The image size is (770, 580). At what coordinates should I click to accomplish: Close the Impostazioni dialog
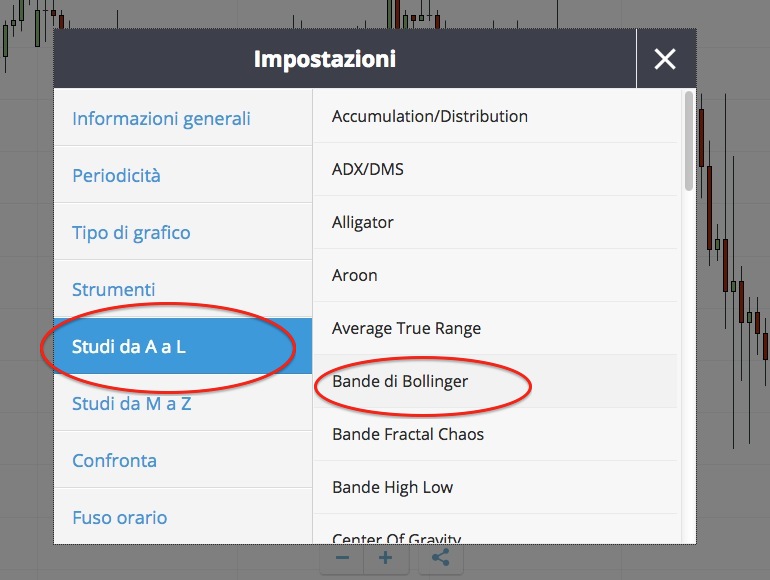click(x=665, y=59)
